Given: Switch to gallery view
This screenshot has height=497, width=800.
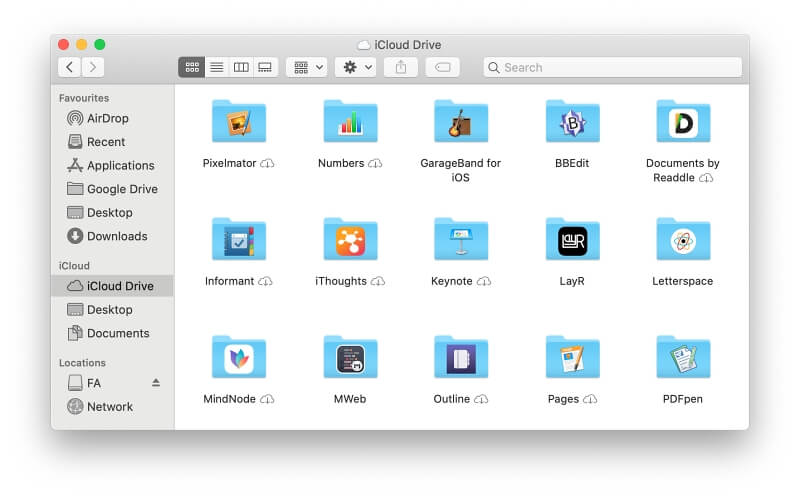Looking at the screenshot, I should (x=265, y=67).
